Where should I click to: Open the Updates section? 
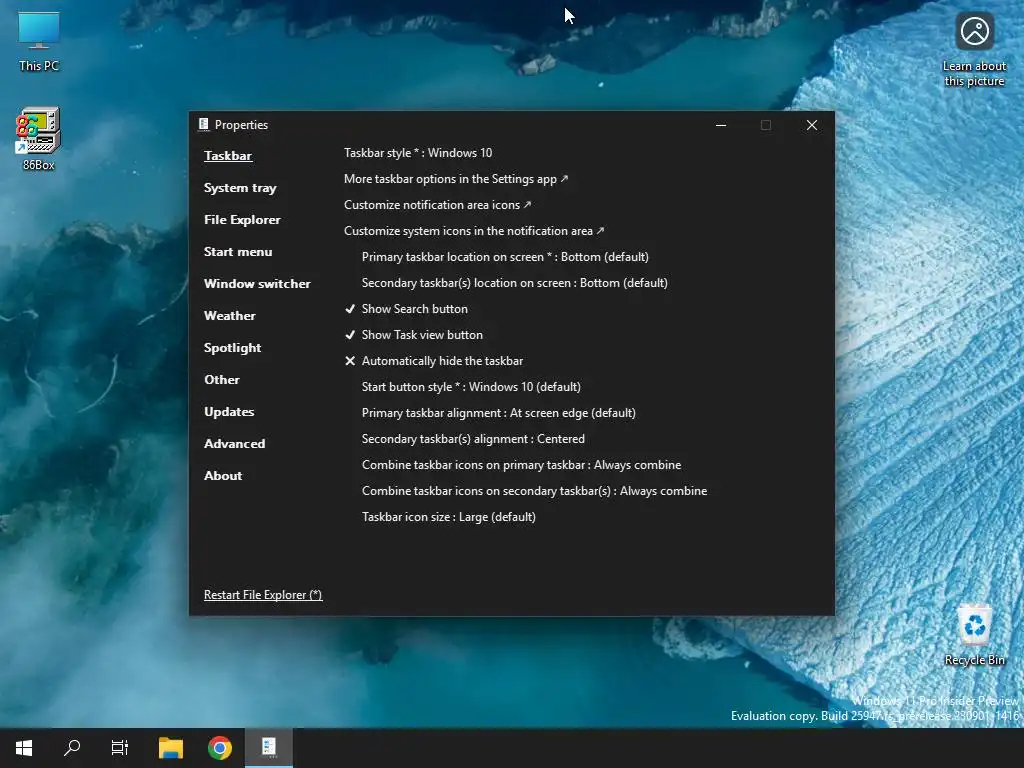pyautogui.click(x=229, y=412)
